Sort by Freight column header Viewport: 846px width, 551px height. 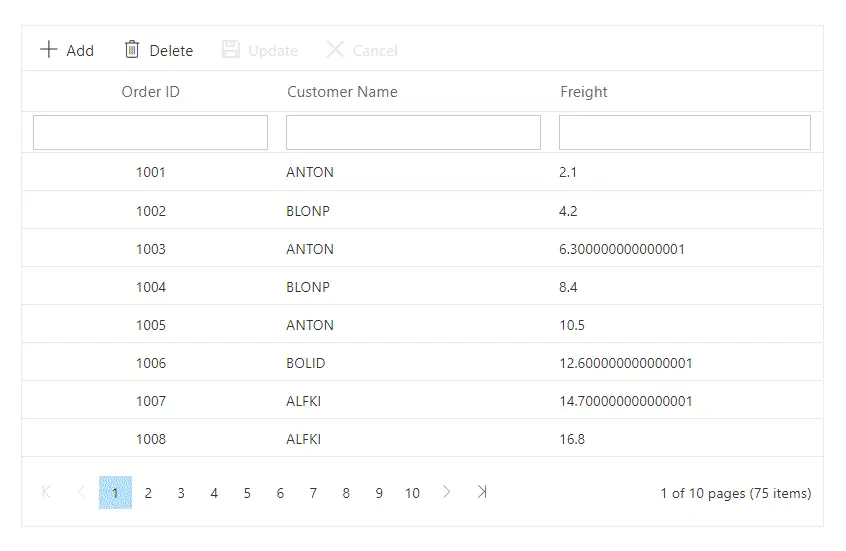[584, 92]
